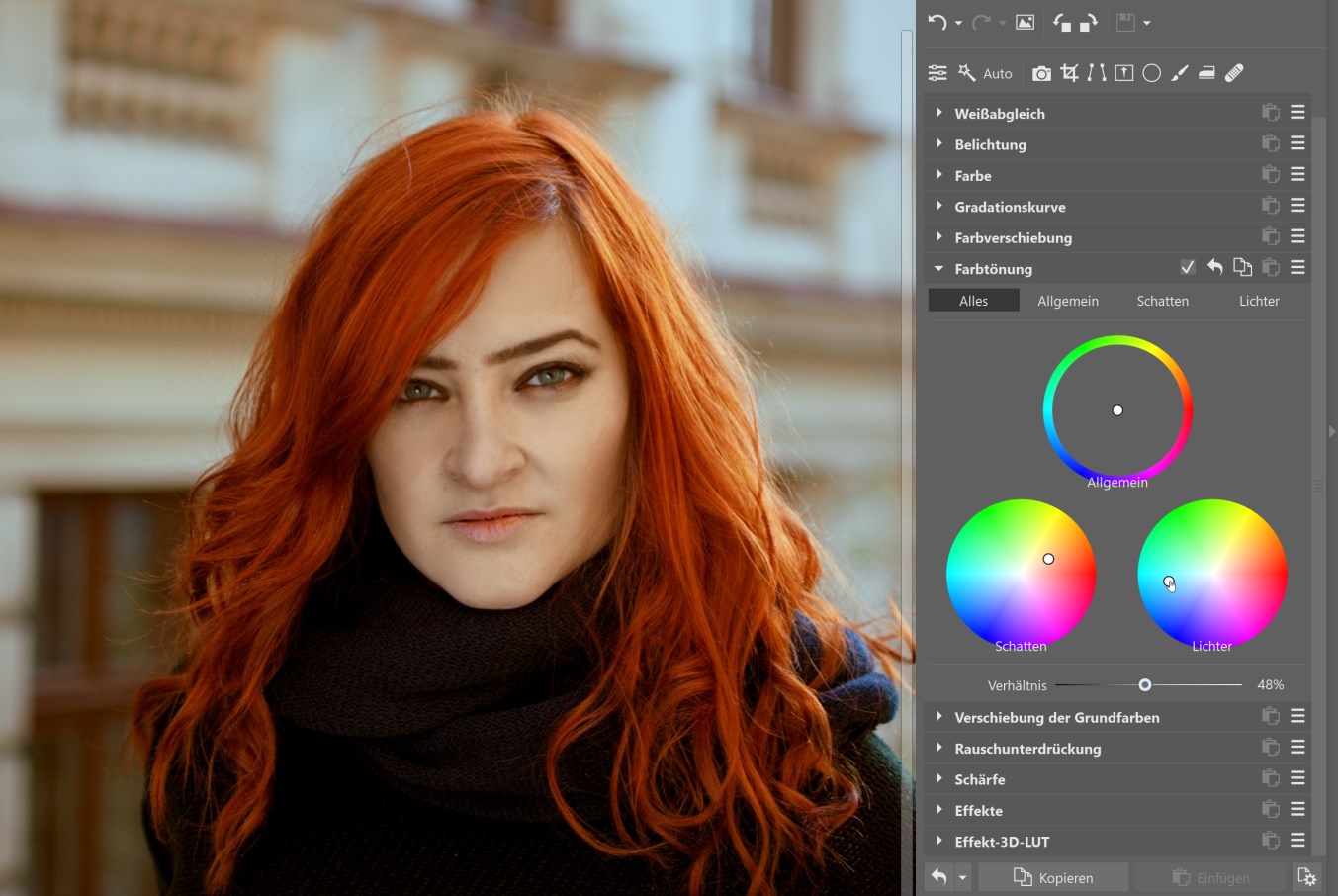Viewport: 1338px width, 896px height.
Task: Click the Verhältnis slider handle
Action: pos(1145,684)
